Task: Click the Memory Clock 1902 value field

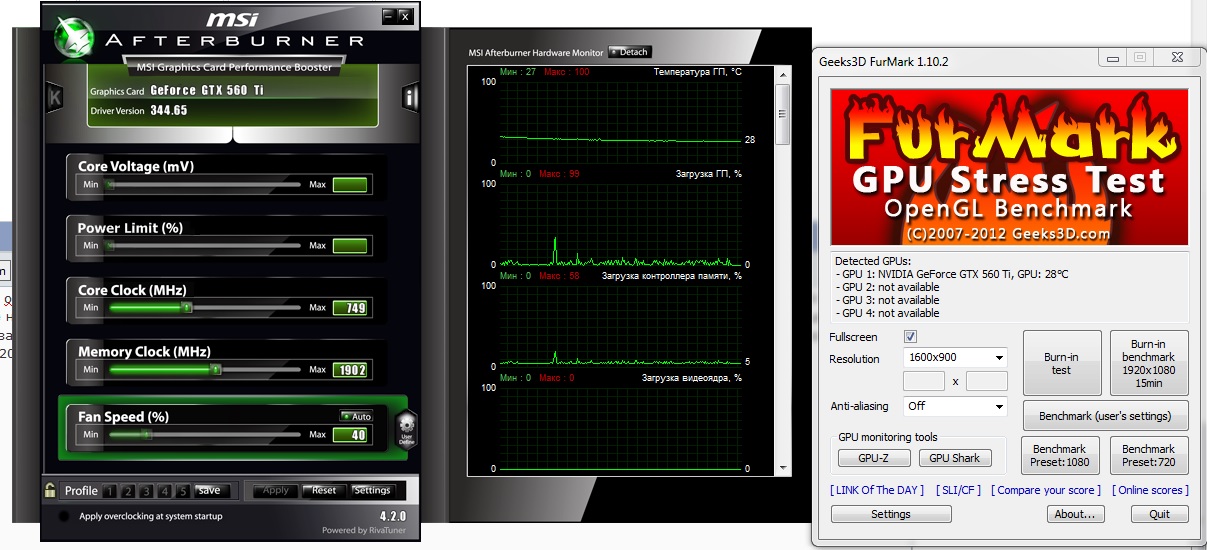Action: click(350, 370)
